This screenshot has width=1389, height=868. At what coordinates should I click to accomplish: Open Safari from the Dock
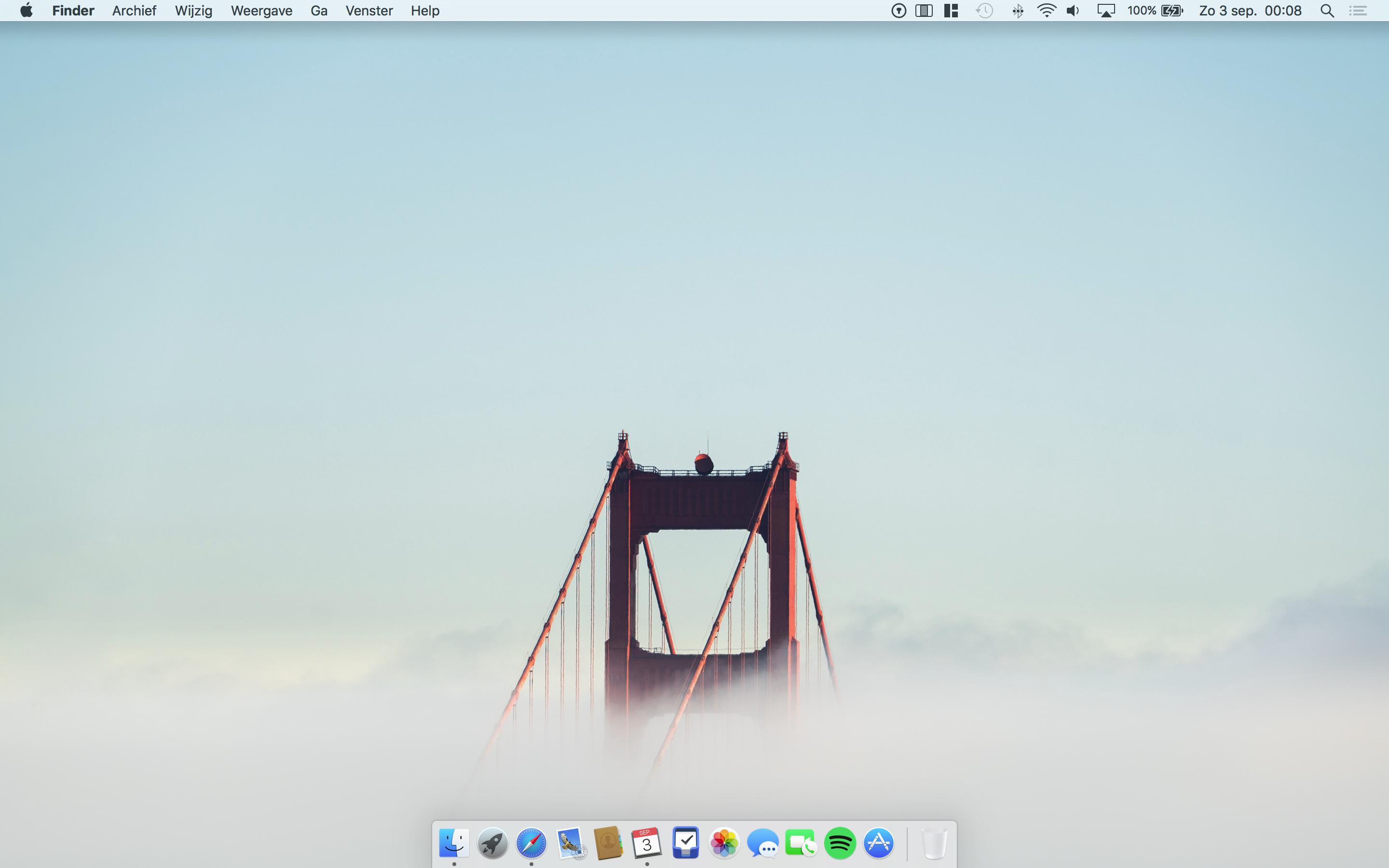point(531,843)
